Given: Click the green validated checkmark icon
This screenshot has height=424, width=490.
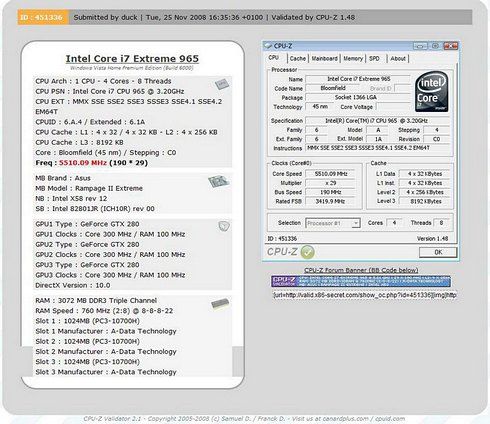Looking at the screenshot, I should (307, 252).
